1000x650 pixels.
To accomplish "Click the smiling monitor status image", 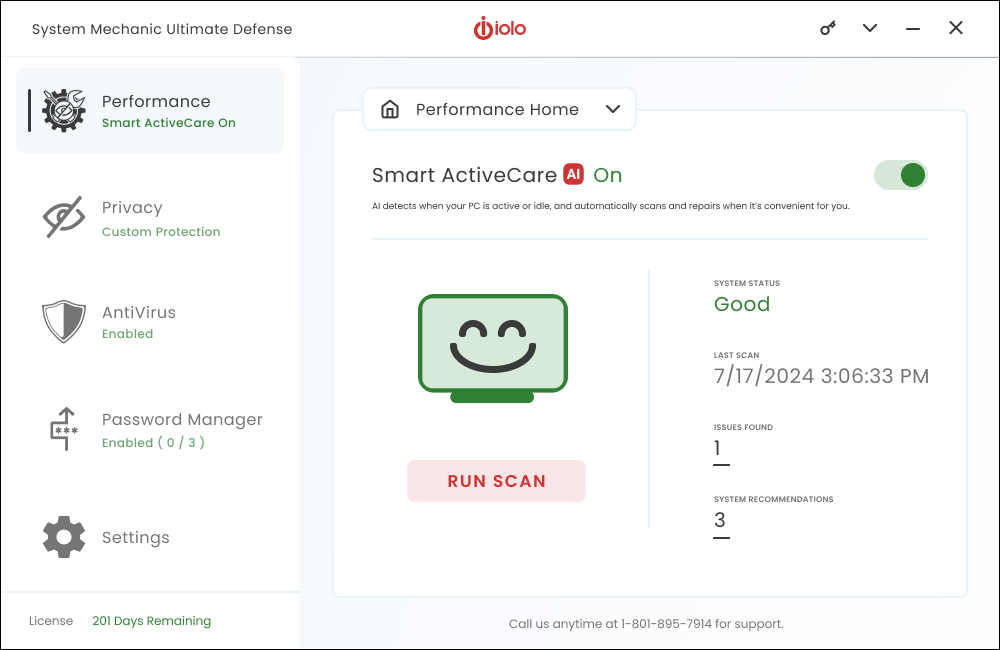I will [493, 349].
